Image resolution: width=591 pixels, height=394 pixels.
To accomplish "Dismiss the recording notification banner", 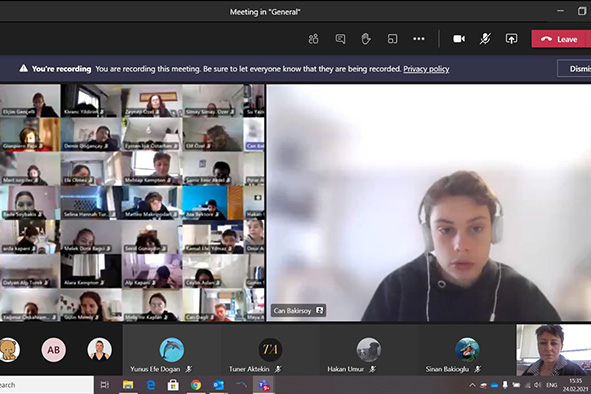I will 574,69.
